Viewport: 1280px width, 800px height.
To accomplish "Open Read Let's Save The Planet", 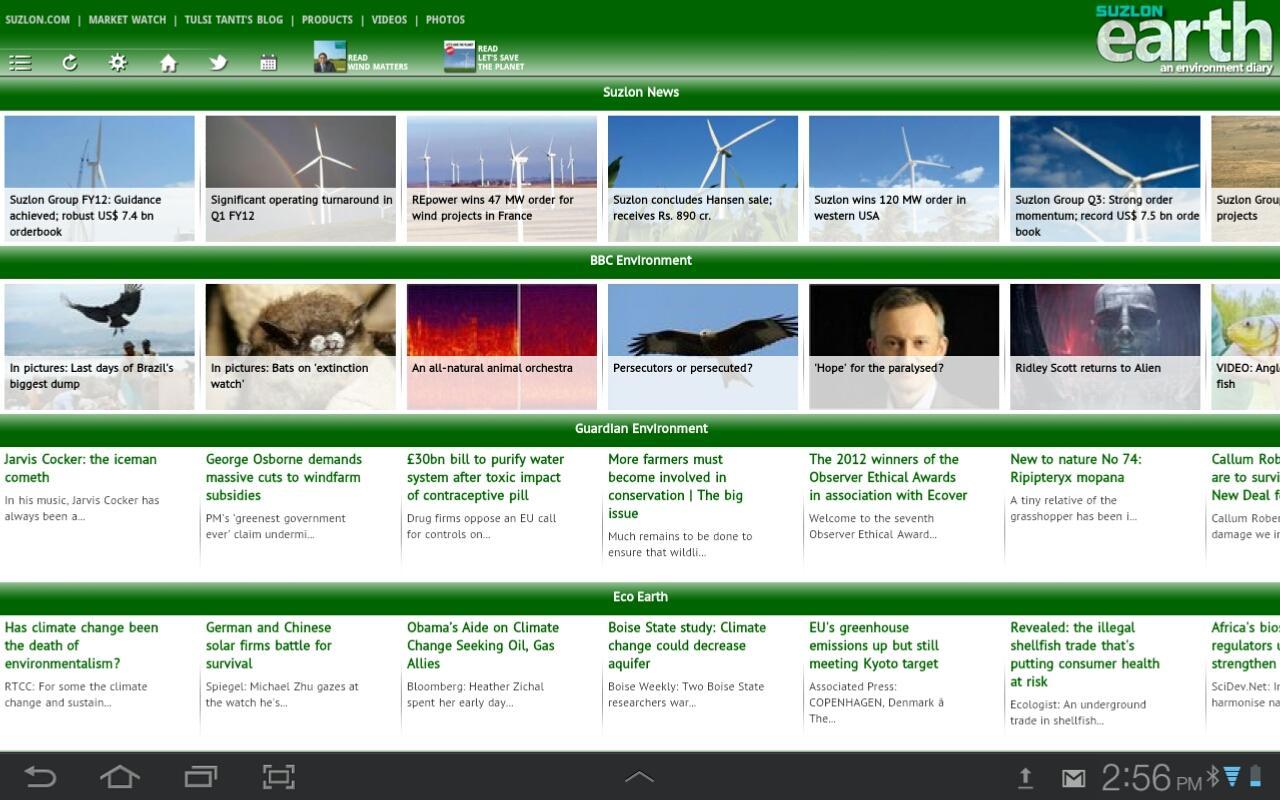I will [x=484, y=57].
